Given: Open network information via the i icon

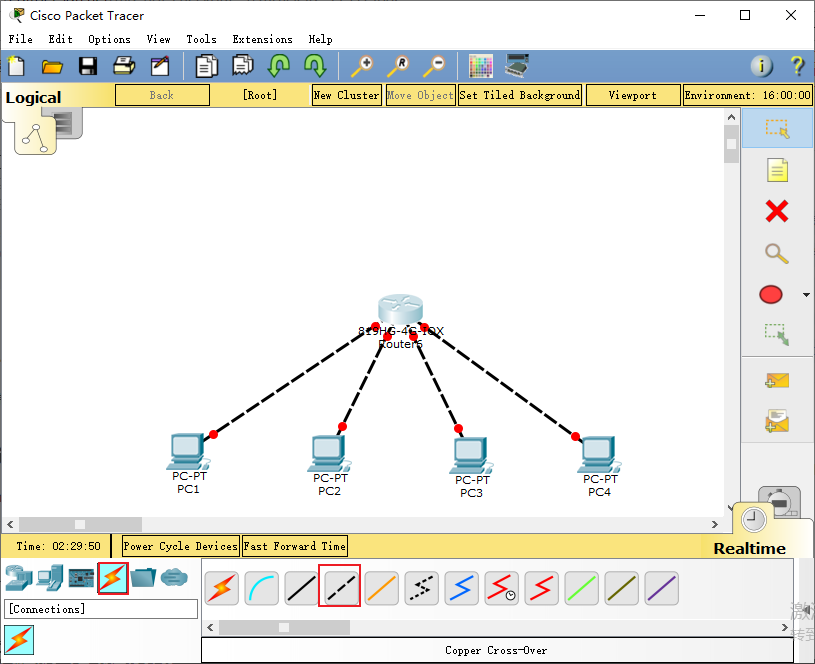Looking at the screenshot, I should 761,66.
